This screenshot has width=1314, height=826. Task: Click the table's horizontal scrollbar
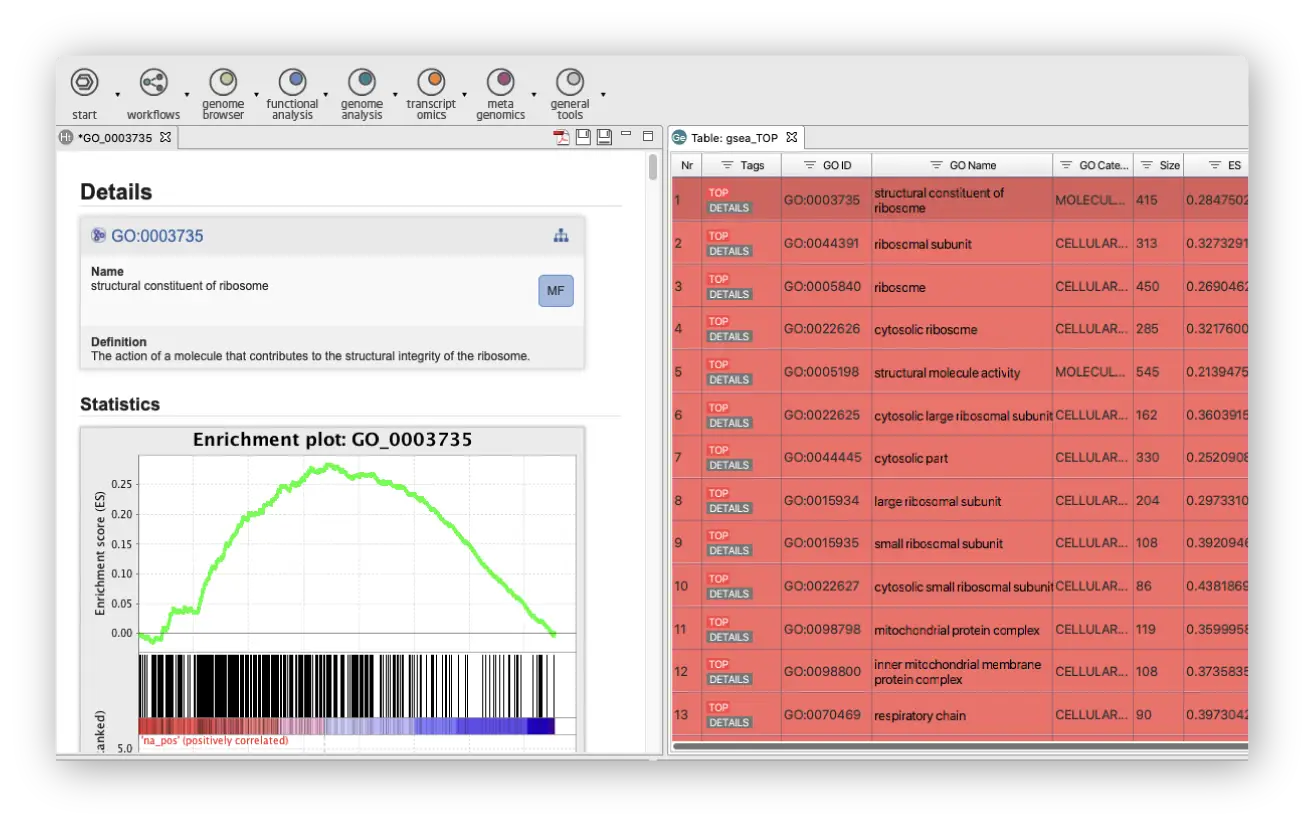[960, 746]
